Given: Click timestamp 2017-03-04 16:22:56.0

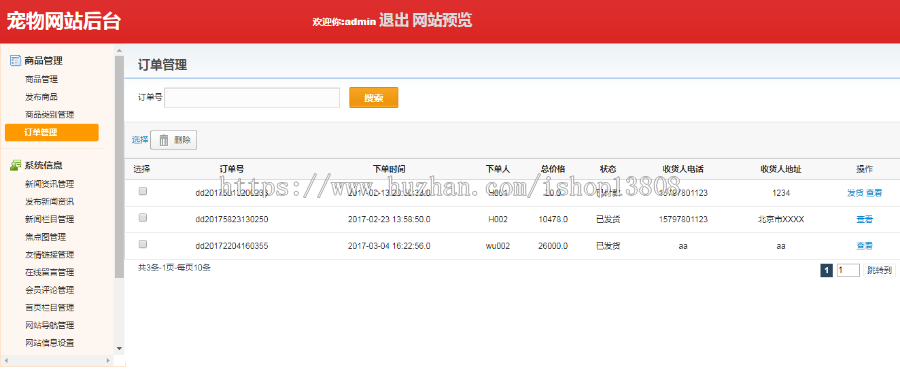Looking at the screenshot, I should coord(389,246).
